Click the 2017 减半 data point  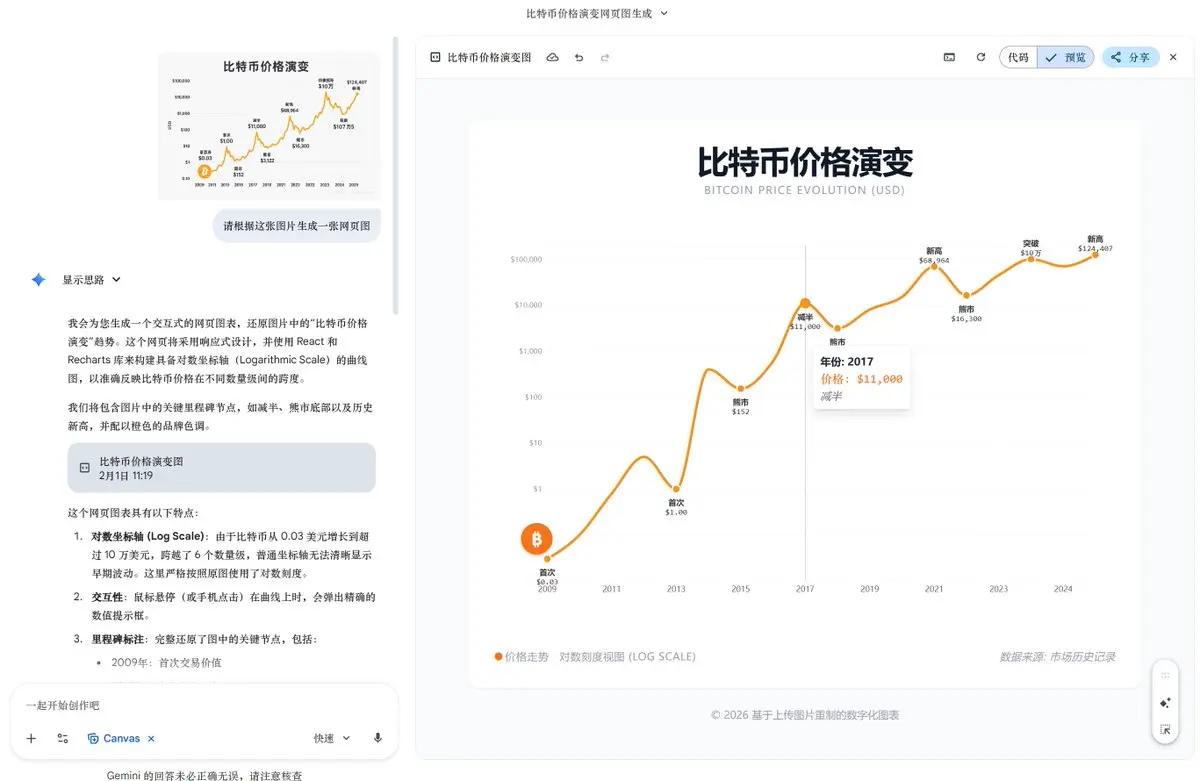coord(805,303)
